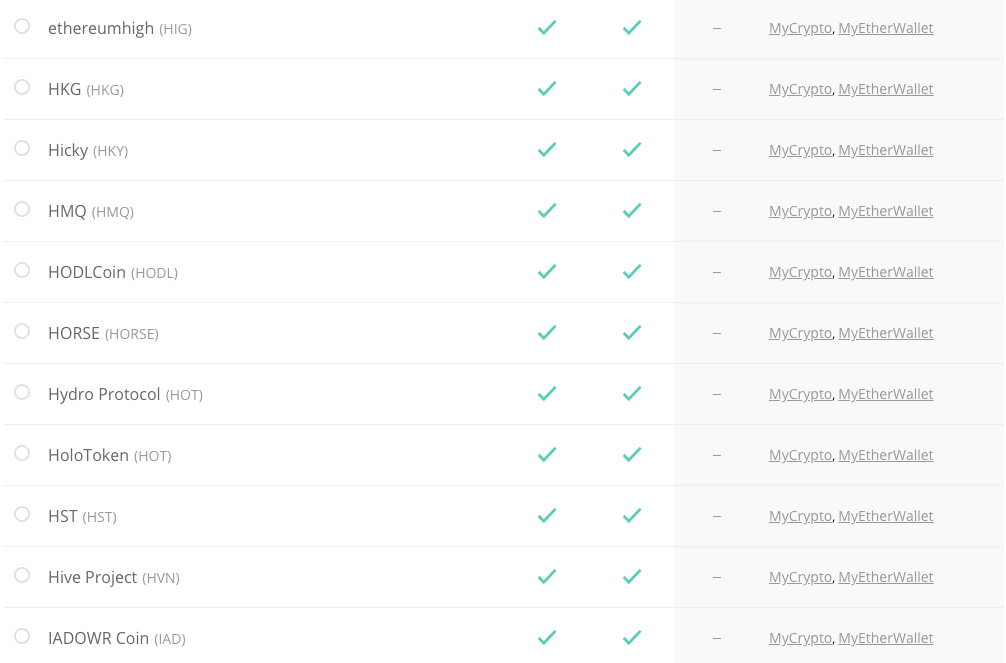The image size is (1006, 663).
Task: Pick the Hydro Protocol (HOT) radio button
Action: pos(22,392)
